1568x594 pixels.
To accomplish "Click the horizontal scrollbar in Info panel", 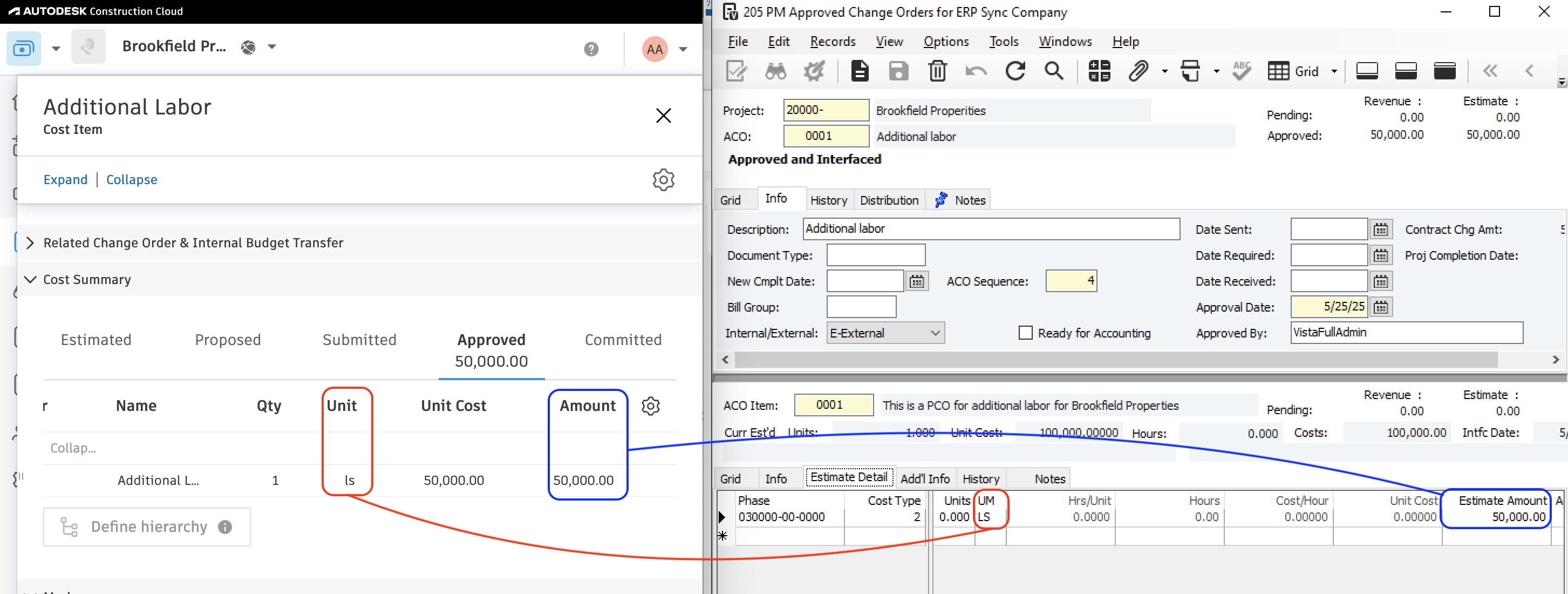I will point(1115,360).
